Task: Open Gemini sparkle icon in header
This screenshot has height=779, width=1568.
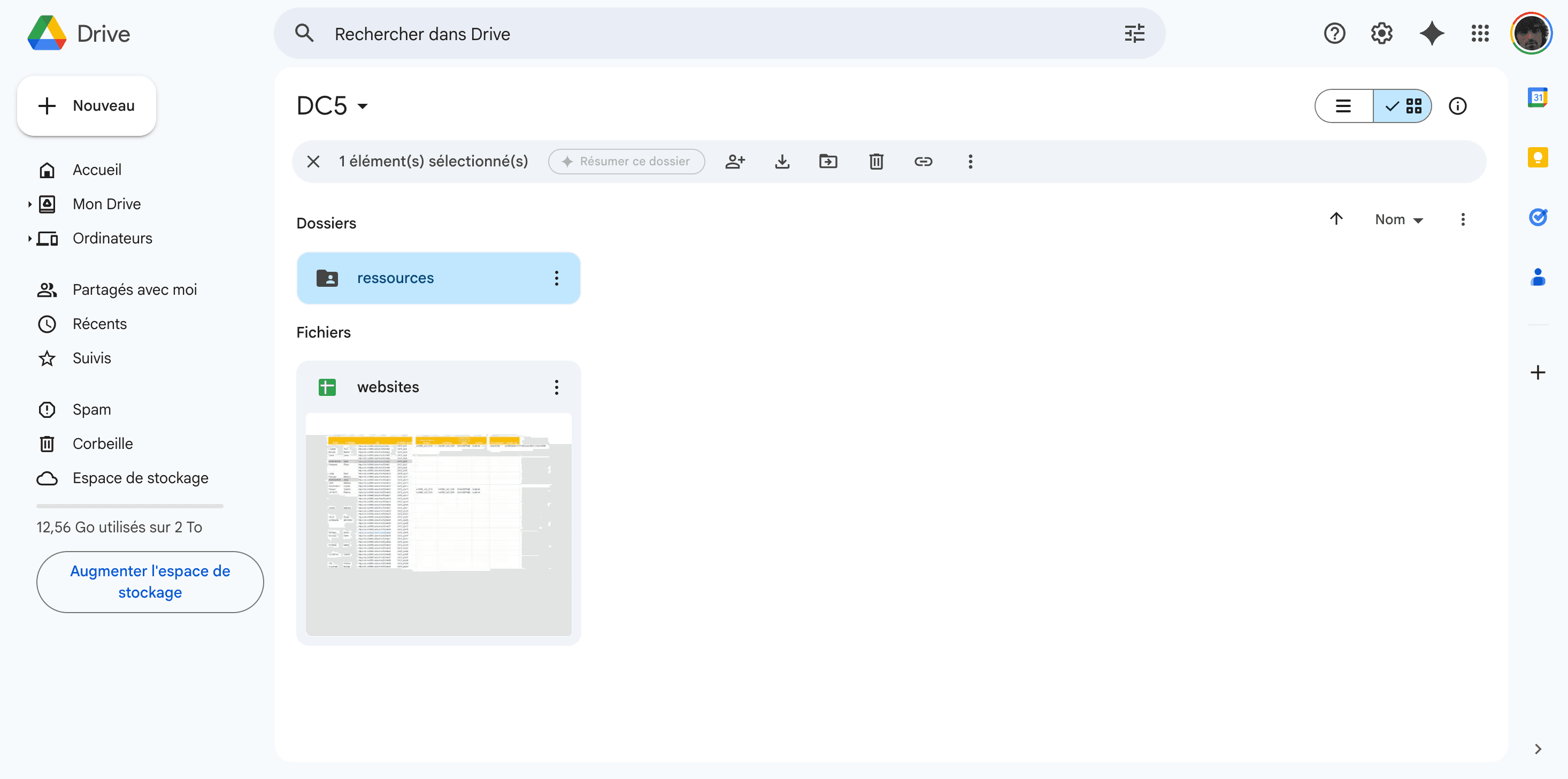Action: click(1431, 33)
